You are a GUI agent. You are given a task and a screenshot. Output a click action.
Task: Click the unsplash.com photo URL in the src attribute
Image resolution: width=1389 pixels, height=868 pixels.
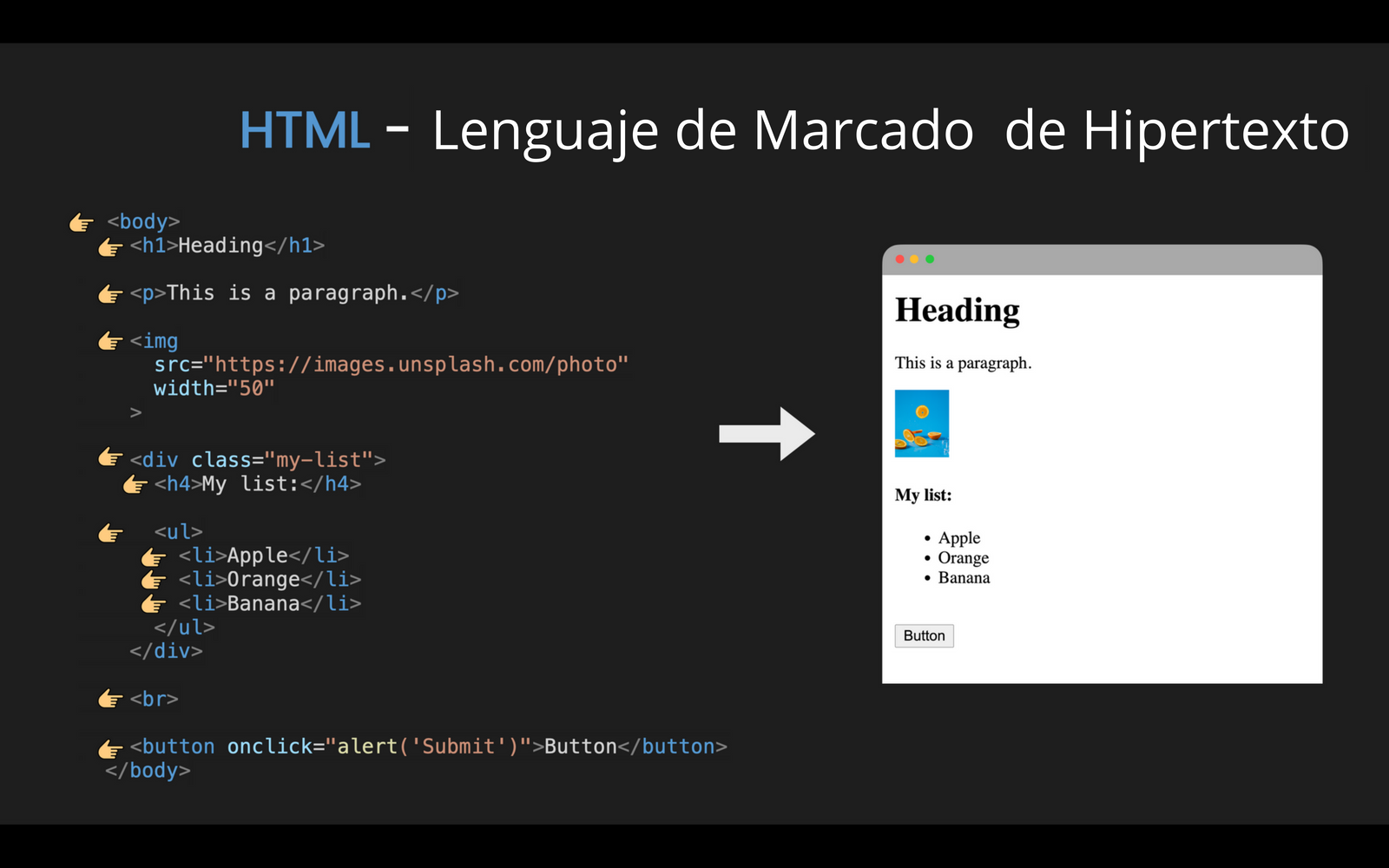(x=417, y=365)
